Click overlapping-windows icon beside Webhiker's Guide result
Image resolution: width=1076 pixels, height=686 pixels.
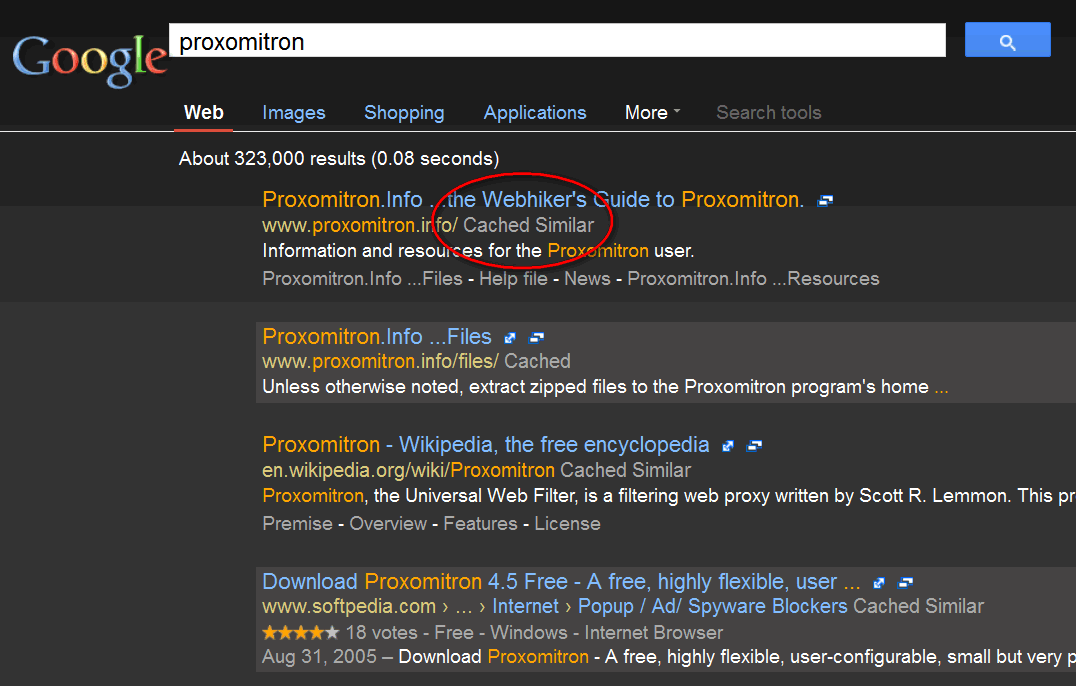tap(825, 201)
